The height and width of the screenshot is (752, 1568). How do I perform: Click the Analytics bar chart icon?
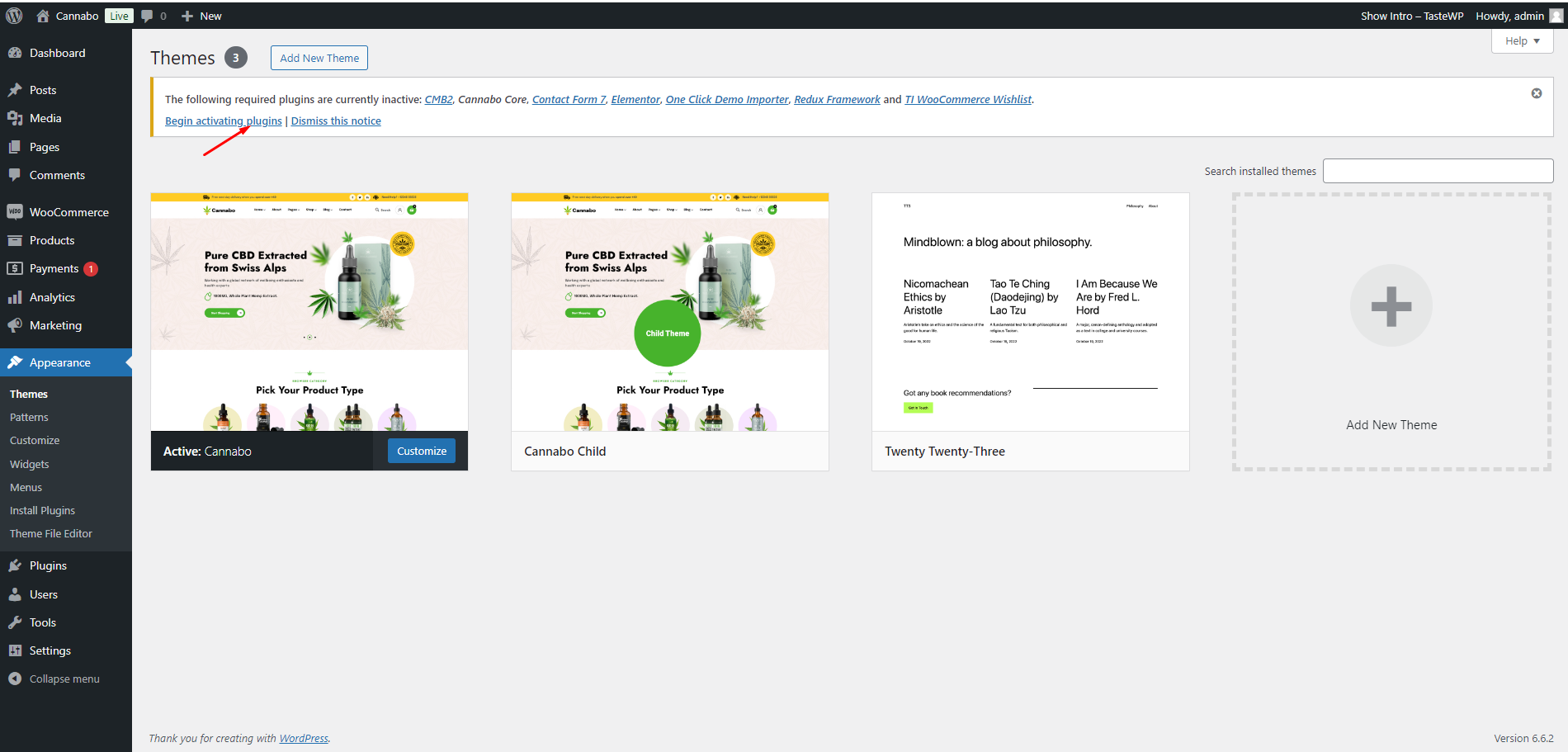(x=15, y=297)
